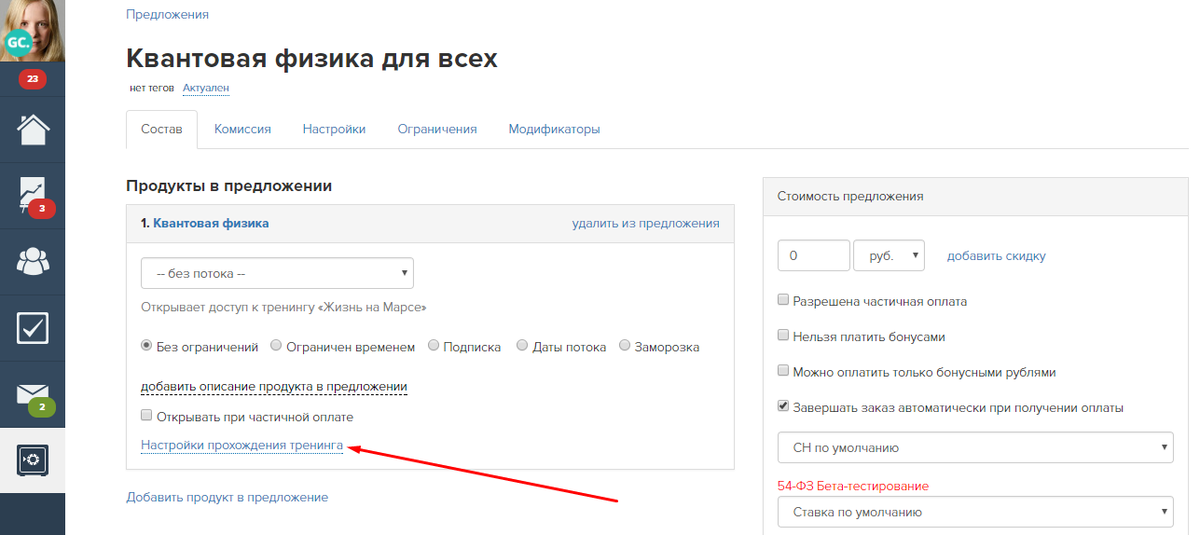Click the Стоимость предложения panel header

(976, 196)
